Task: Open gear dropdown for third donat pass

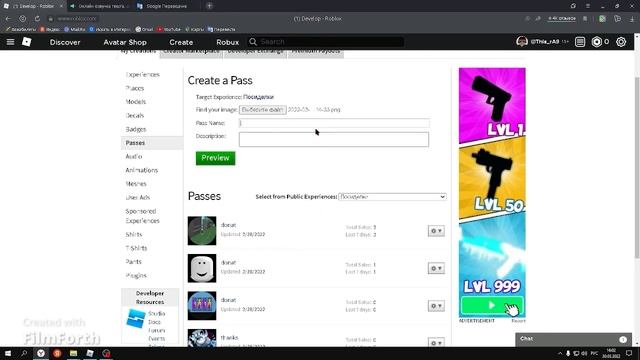Action: [x=436, y=306]
